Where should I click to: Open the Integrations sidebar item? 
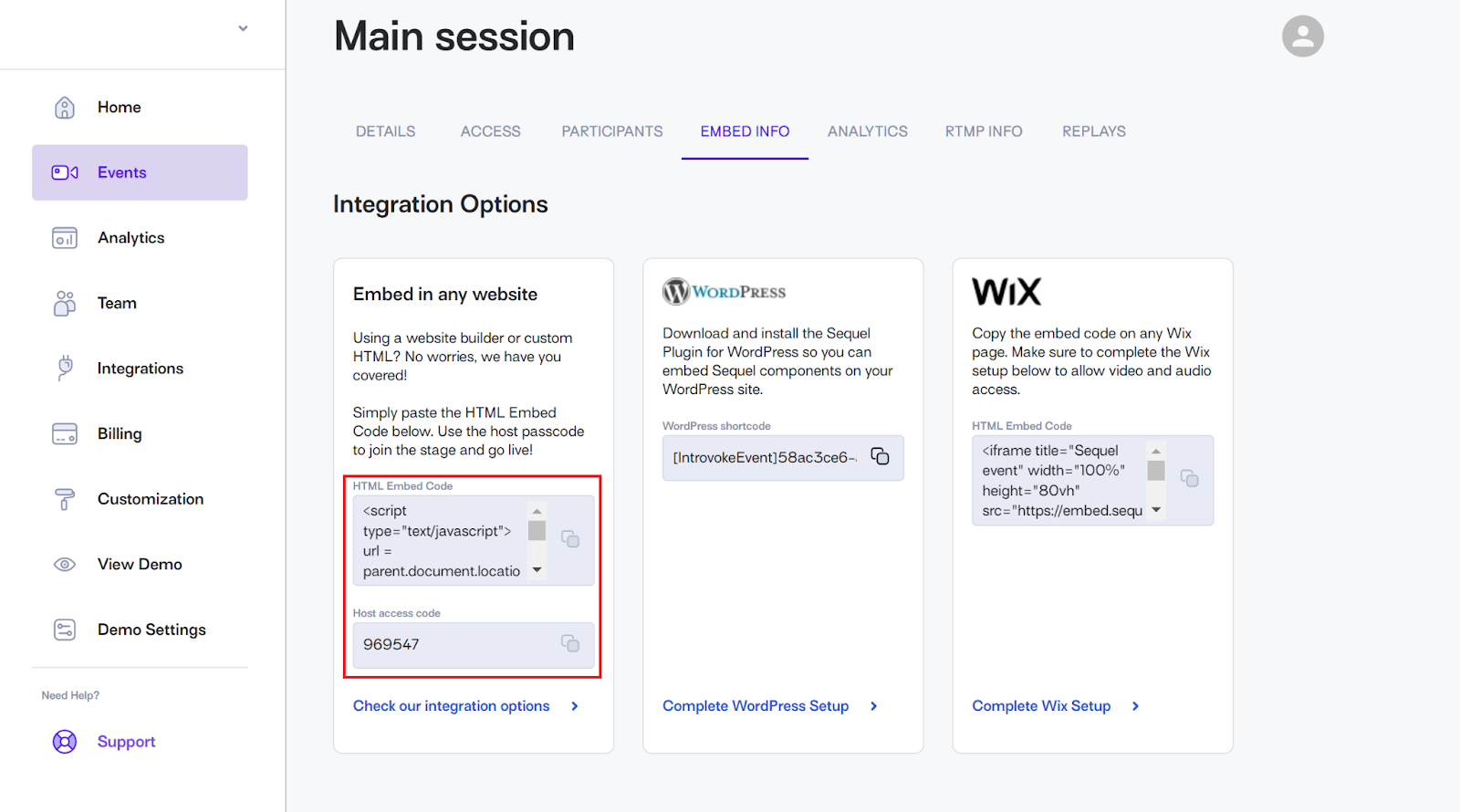click(140, 369)
